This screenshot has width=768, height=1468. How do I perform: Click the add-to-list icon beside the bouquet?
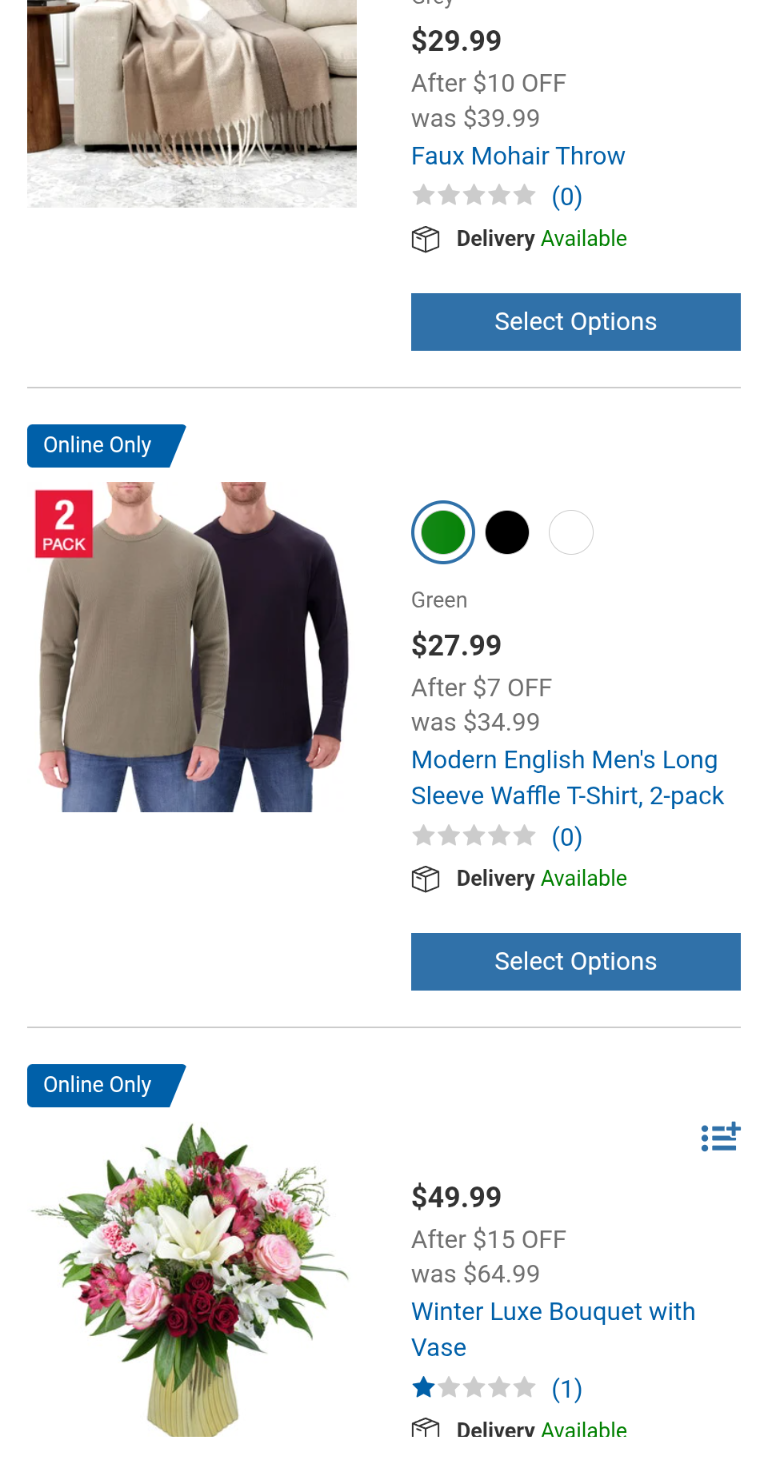(x=720, y=1138)
